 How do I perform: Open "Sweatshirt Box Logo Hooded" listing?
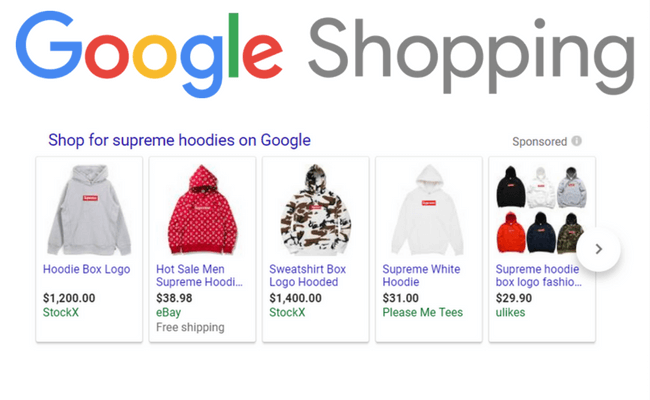point(308,276)
